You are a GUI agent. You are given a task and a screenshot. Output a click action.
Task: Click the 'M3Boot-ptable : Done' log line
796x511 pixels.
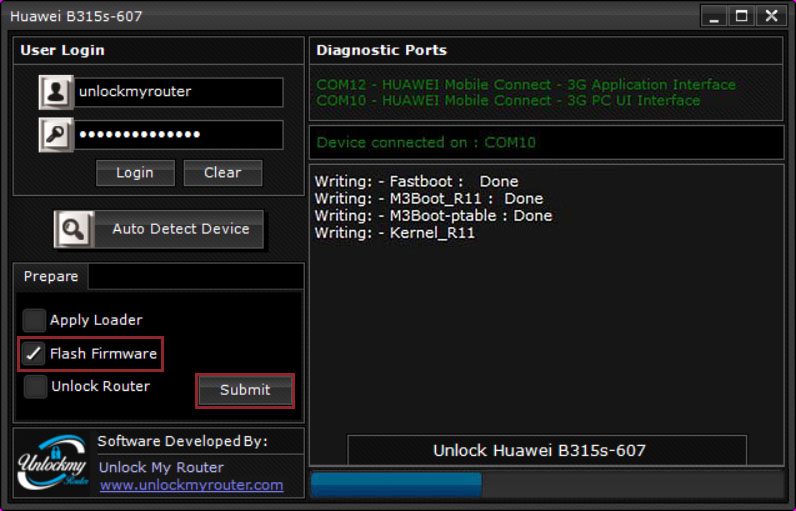[x=434, y=216]
